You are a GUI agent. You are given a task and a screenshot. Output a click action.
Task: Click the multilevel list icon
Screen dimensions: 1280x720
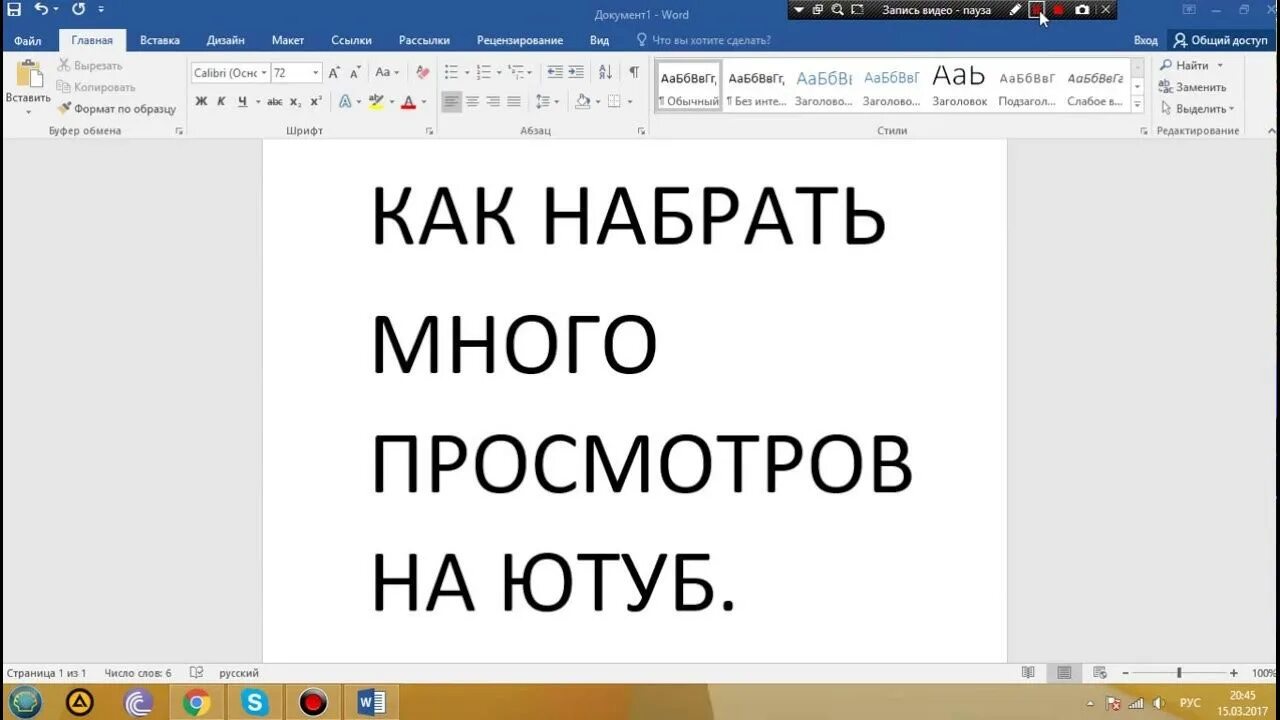click(x=516, y=73)
